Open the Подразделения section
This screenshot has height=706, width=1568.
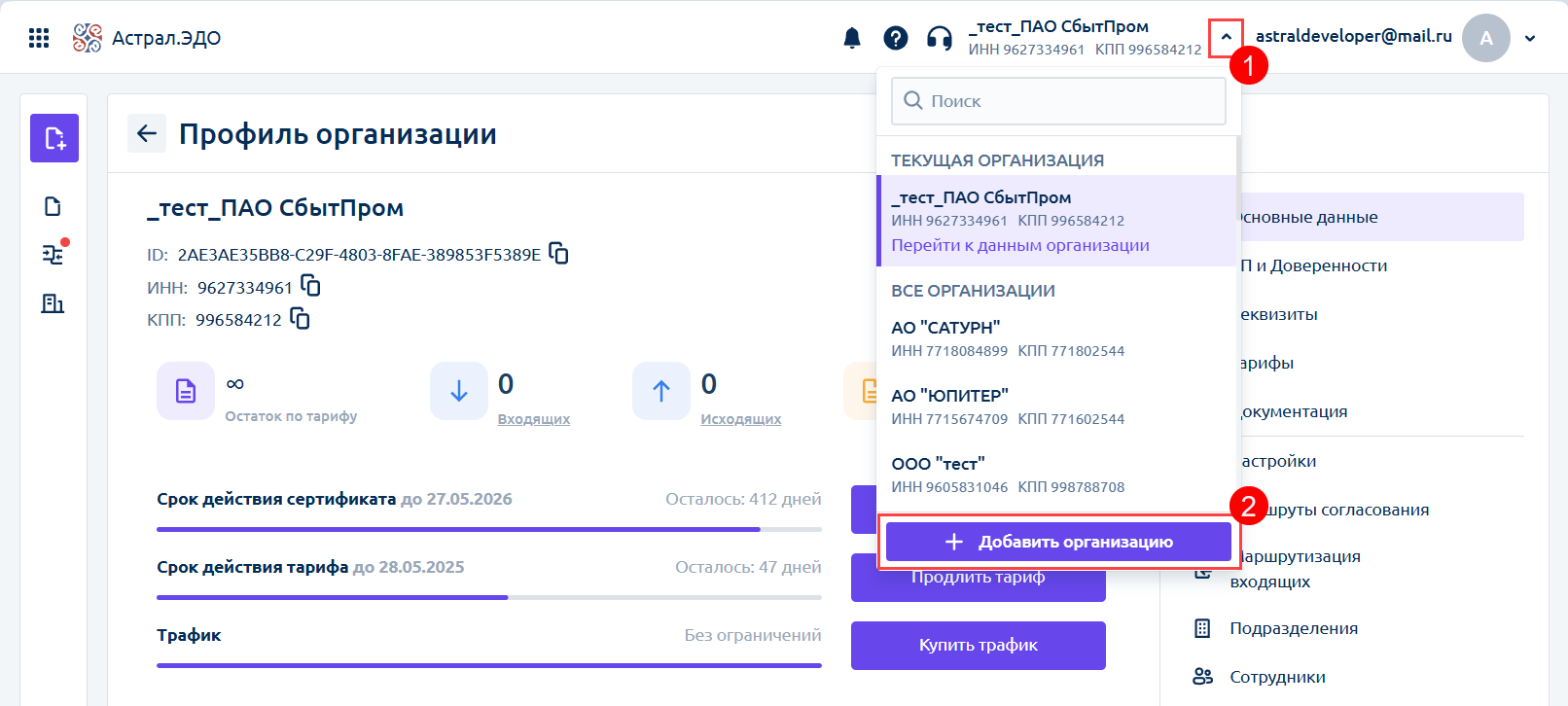(1294, 628)
